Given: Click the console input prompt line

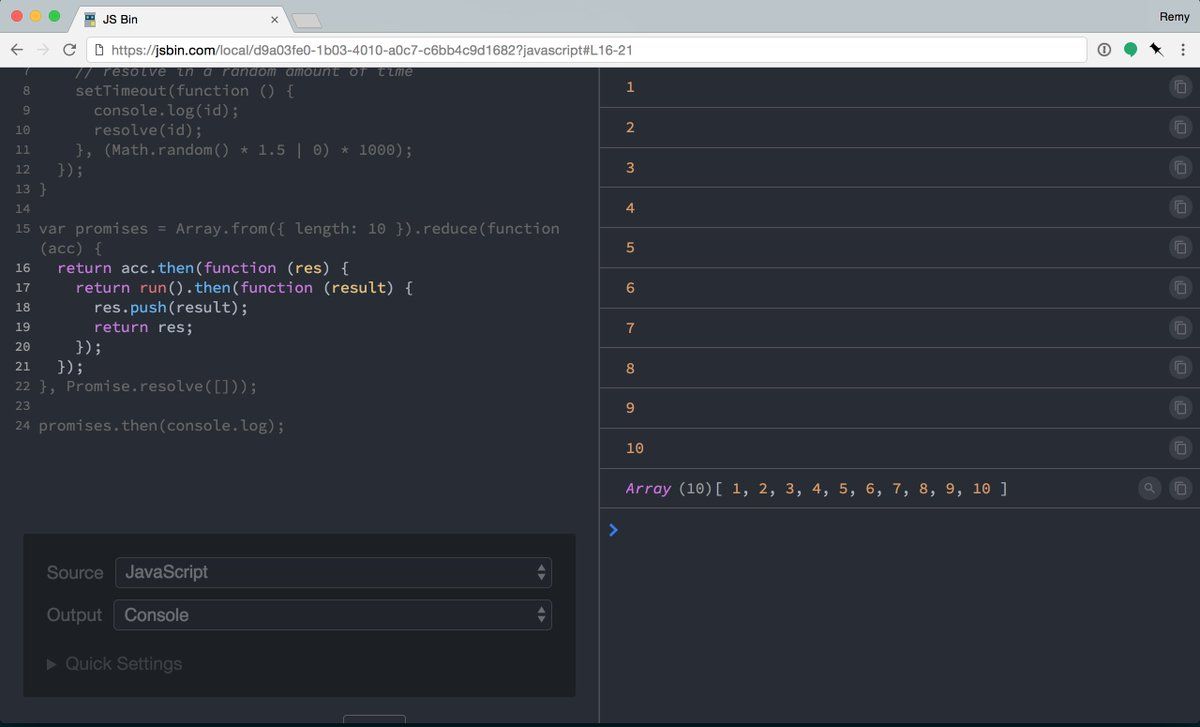Looking at the screenshot, I should tap(900, 530).
